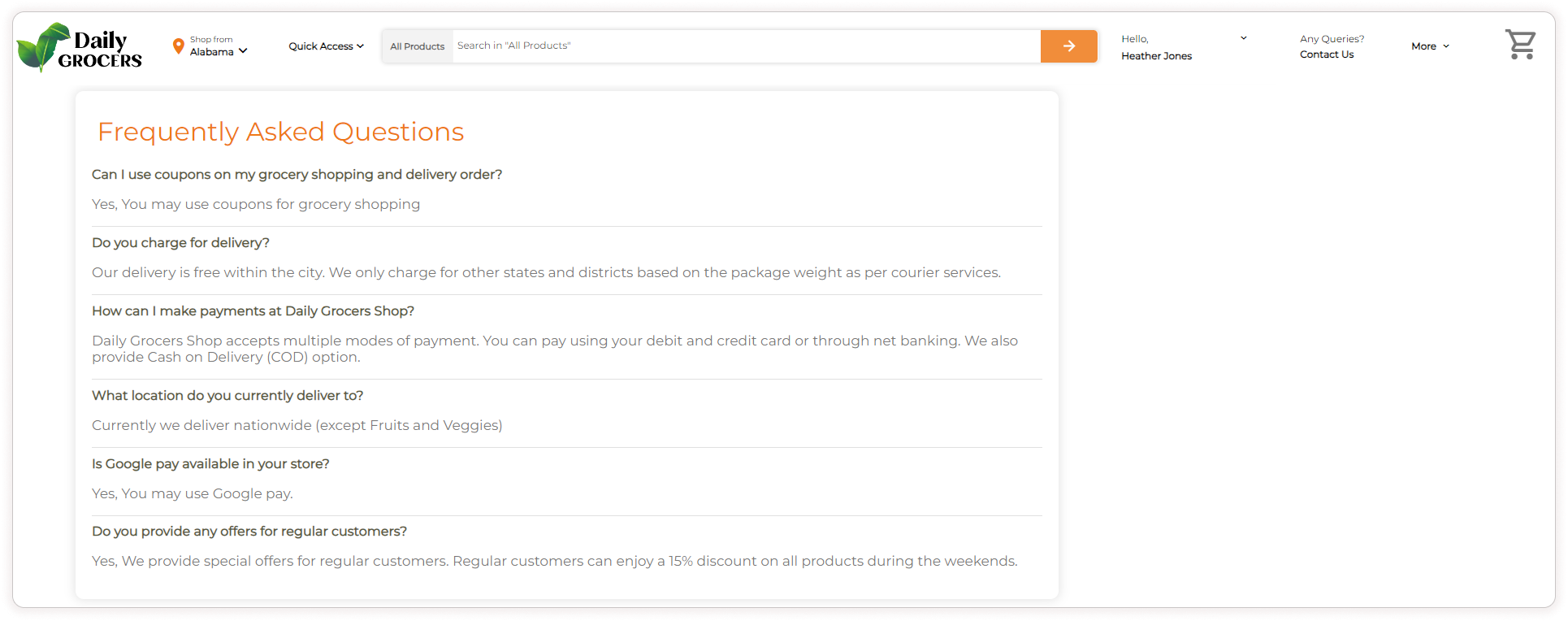Viewport: 1568px width, 621px height.
Task: Open the Alabama shop location dropdown
Action: click(x=219, y=52)
